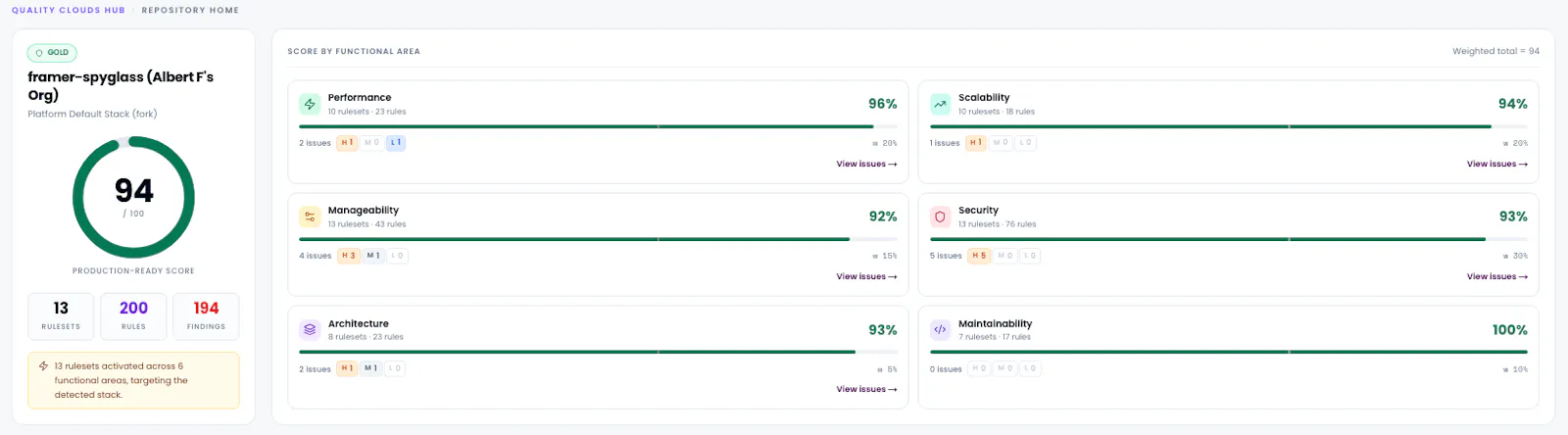
Task: Click the M 0 badge in Performance
Action: [371, 143]
